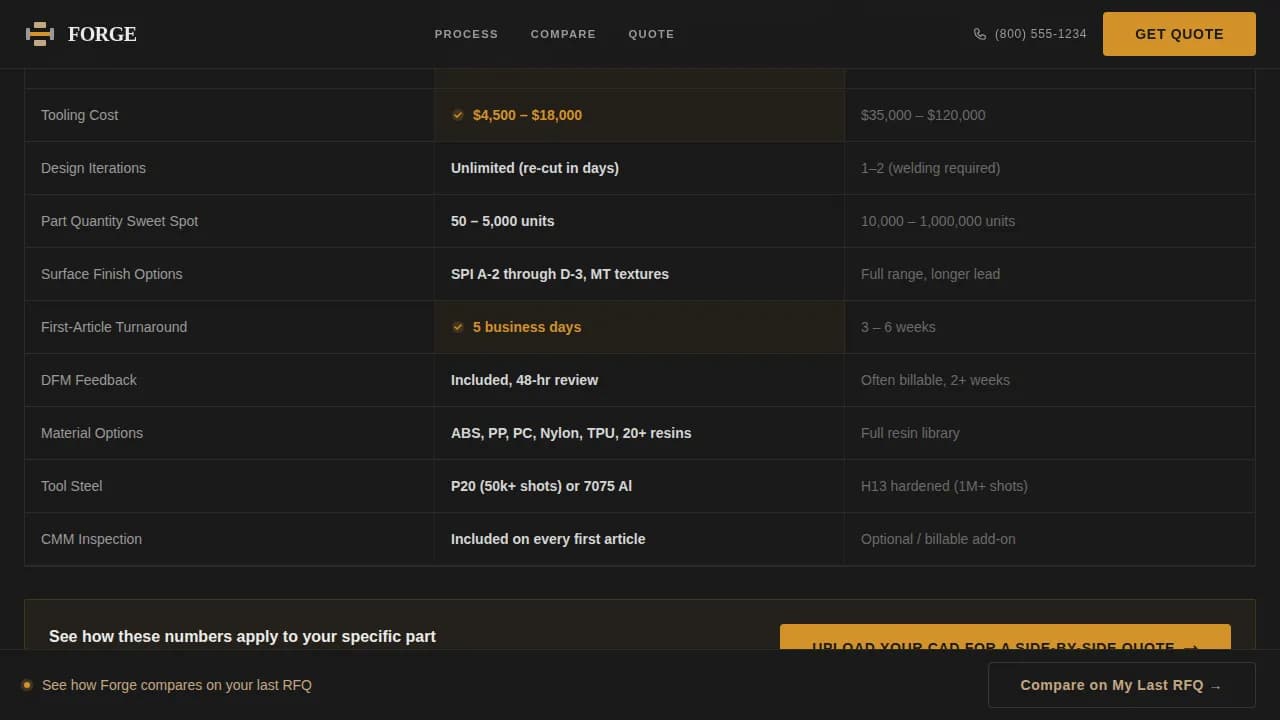
Task: Click the Forge logo icon
Action: click(39, 33)
